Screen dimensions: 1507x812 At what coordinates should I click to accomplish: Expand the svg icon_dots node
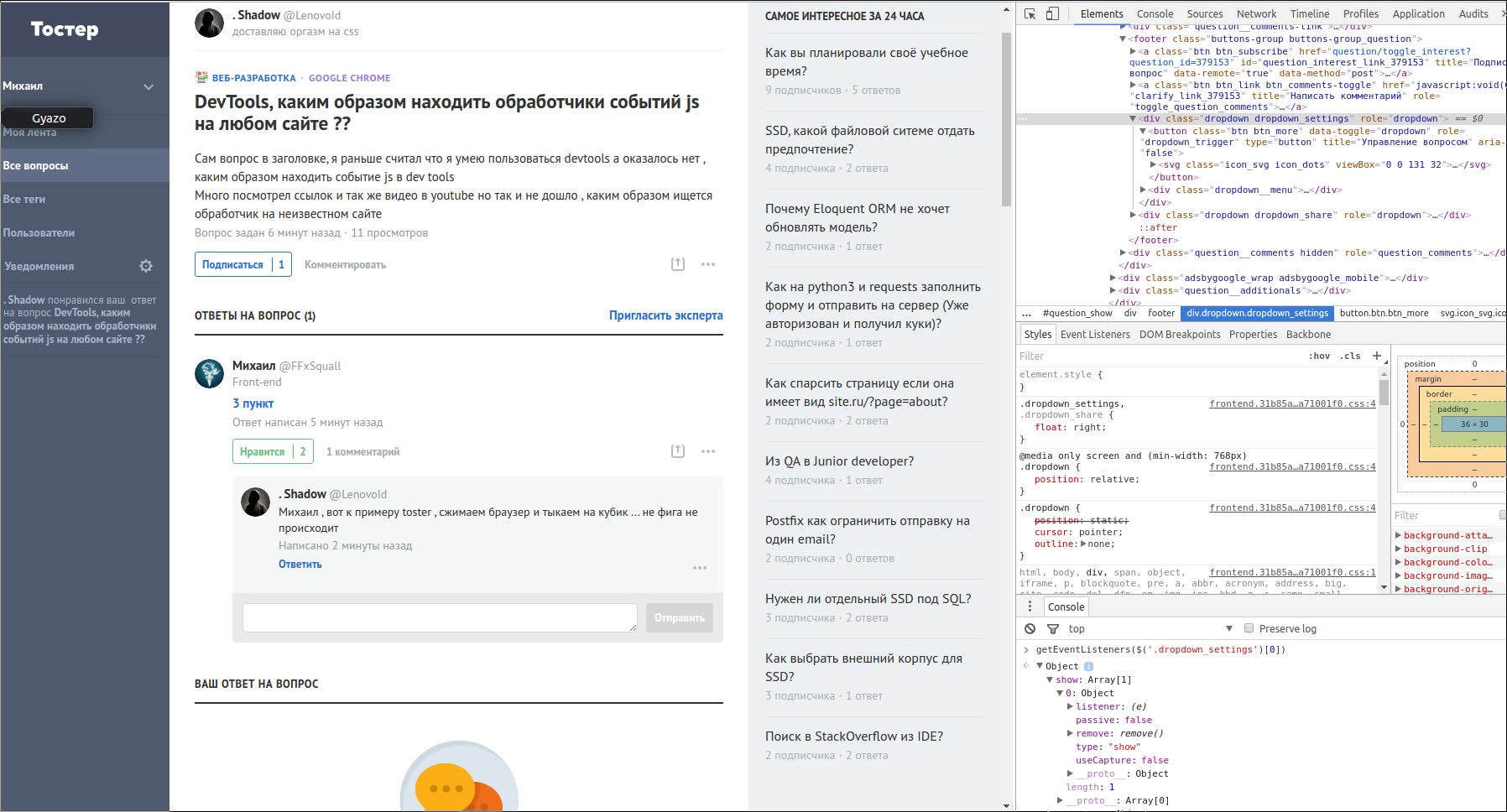(x=1153, y=164)
